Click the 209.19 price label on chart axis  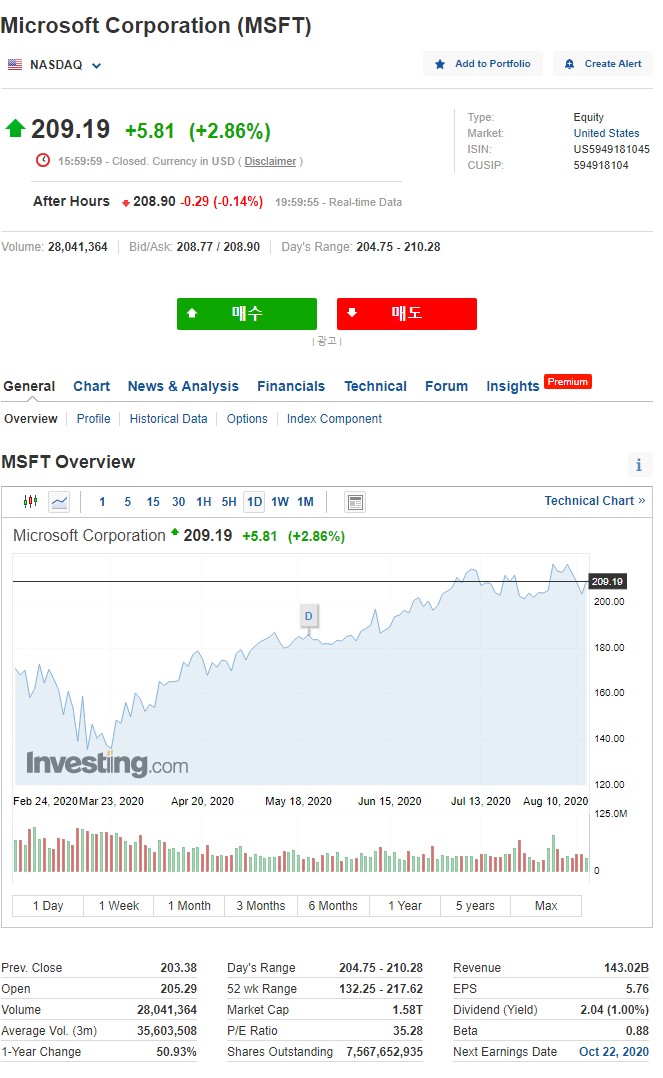(x=607, y=582)
